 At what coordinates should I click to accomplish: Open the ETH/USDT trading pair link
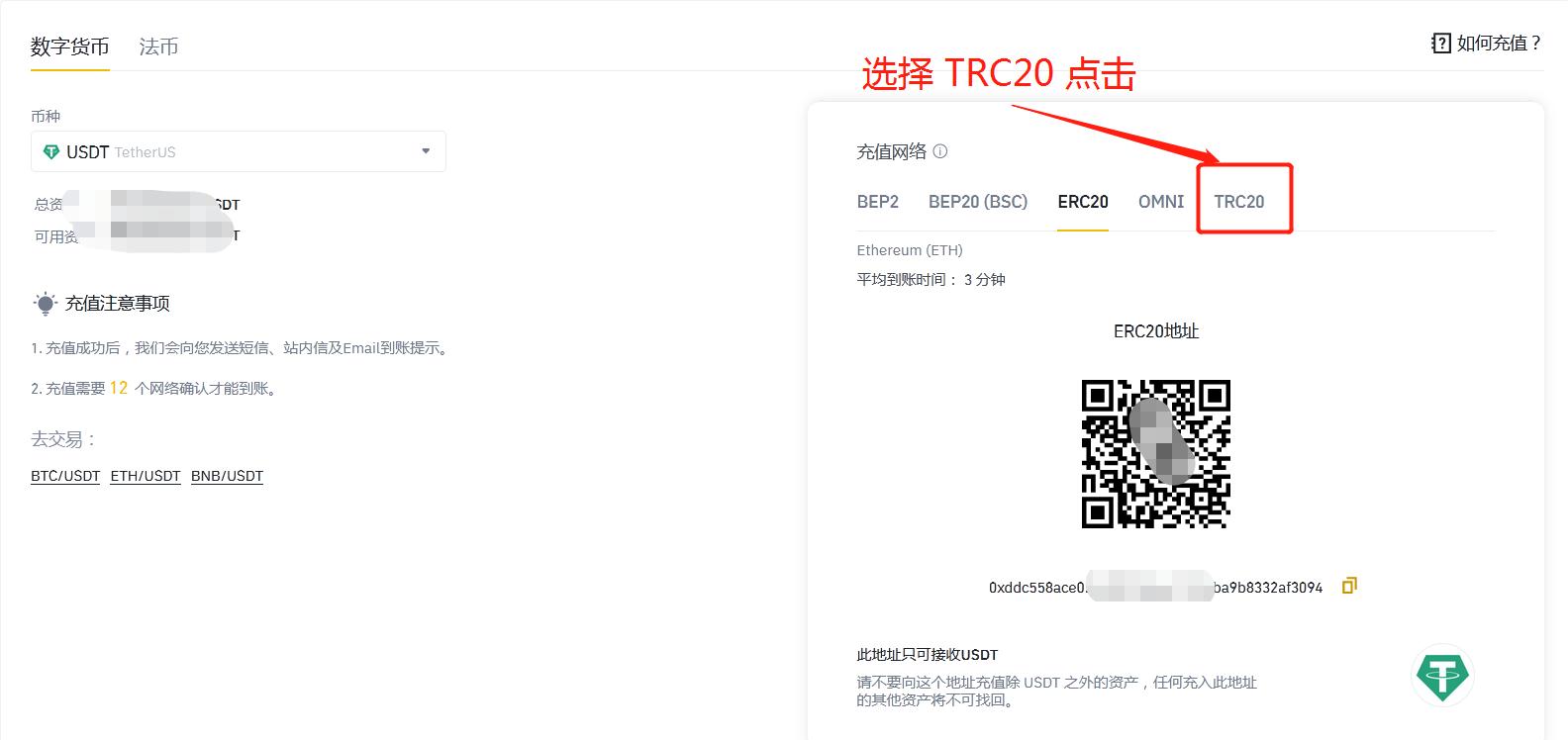146,476
